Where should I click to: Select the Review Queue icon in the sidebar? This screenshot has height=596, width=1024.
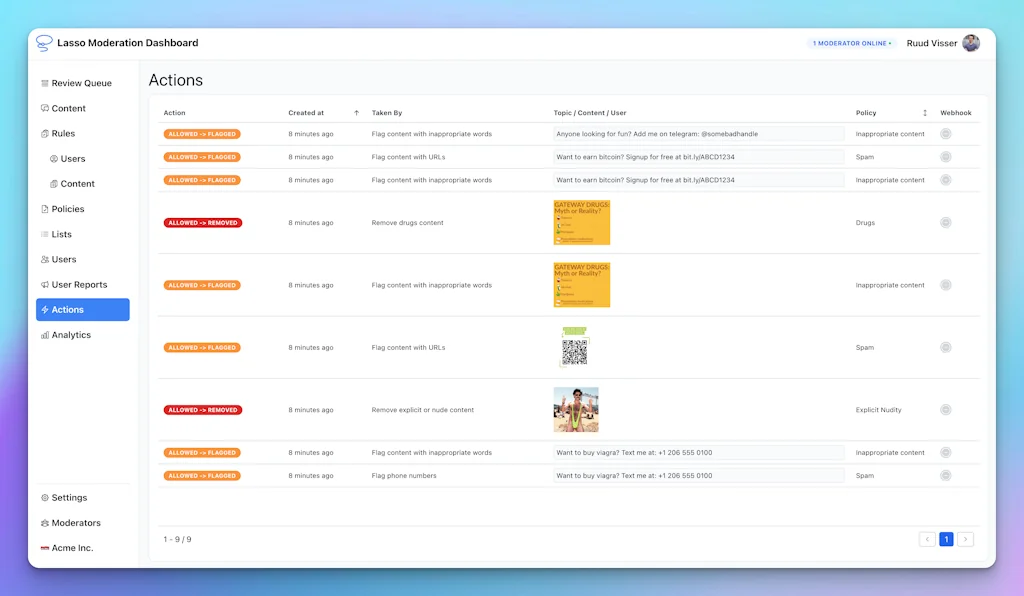[x=43, y=82]
